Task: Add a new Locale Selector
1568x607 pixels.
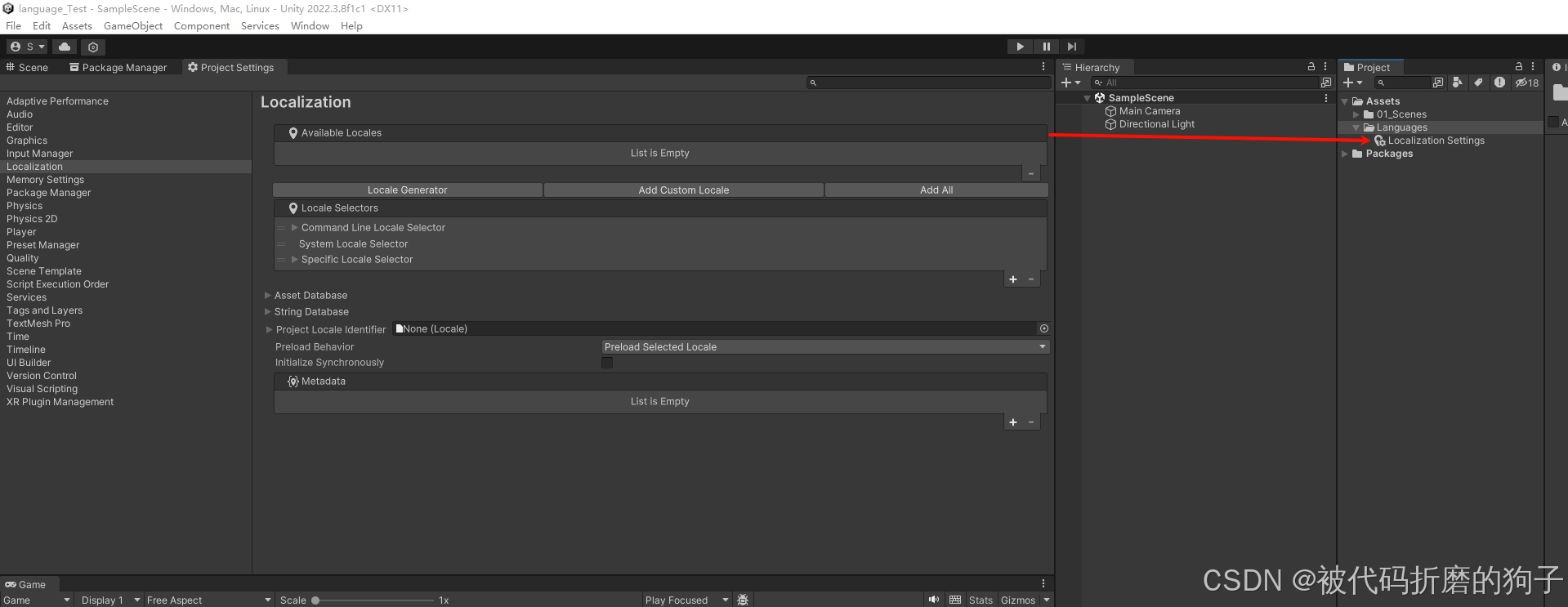Action: 1013,279
